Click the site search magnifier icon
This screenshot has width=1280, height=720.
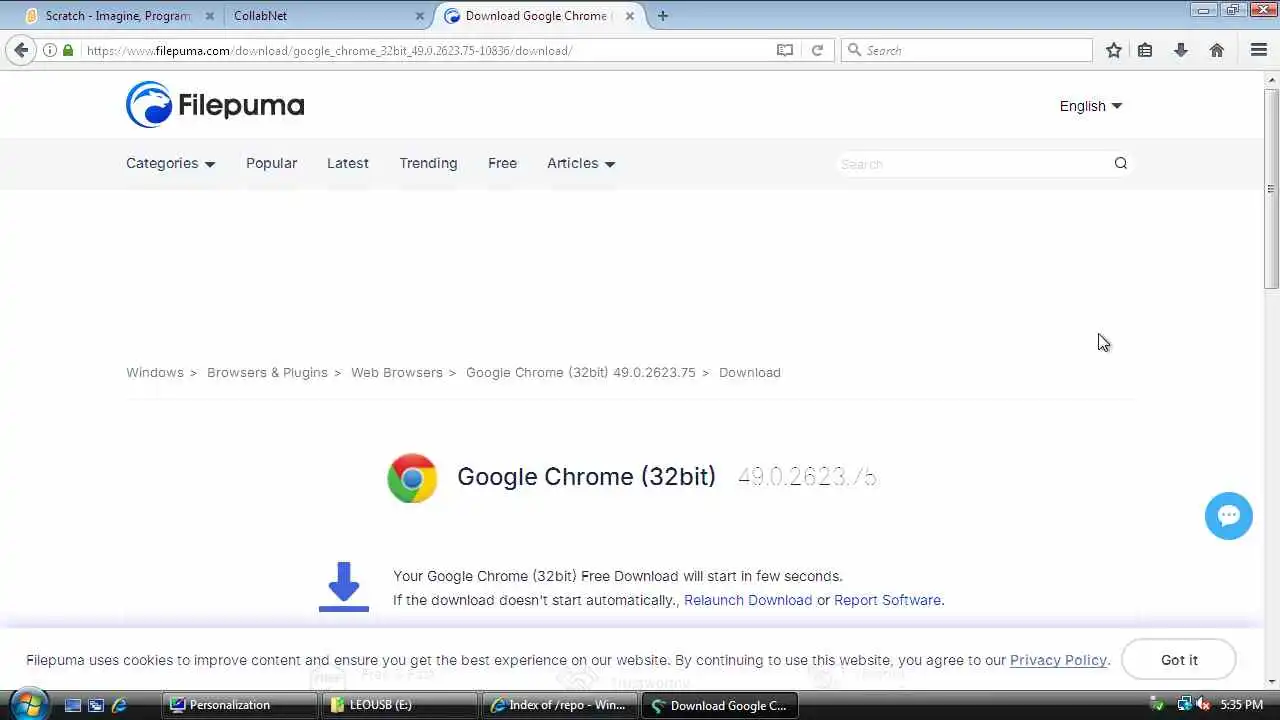1121,163
